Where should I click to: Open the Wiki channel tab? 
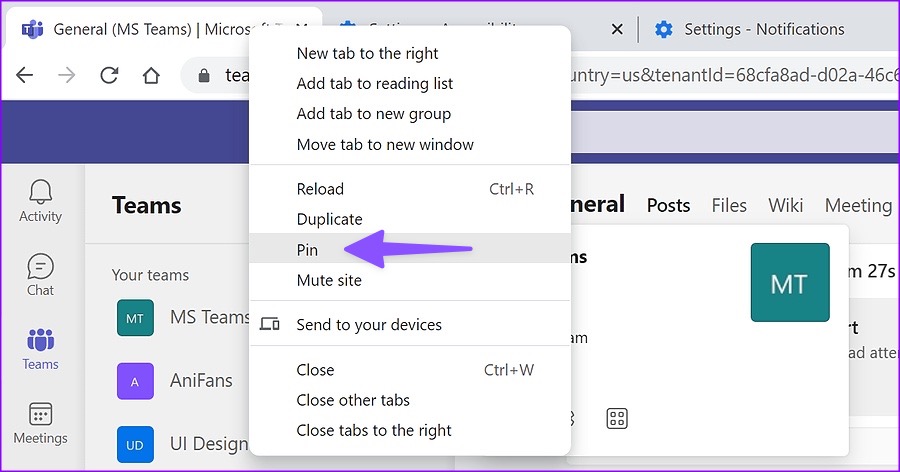(x=786, y=206)
